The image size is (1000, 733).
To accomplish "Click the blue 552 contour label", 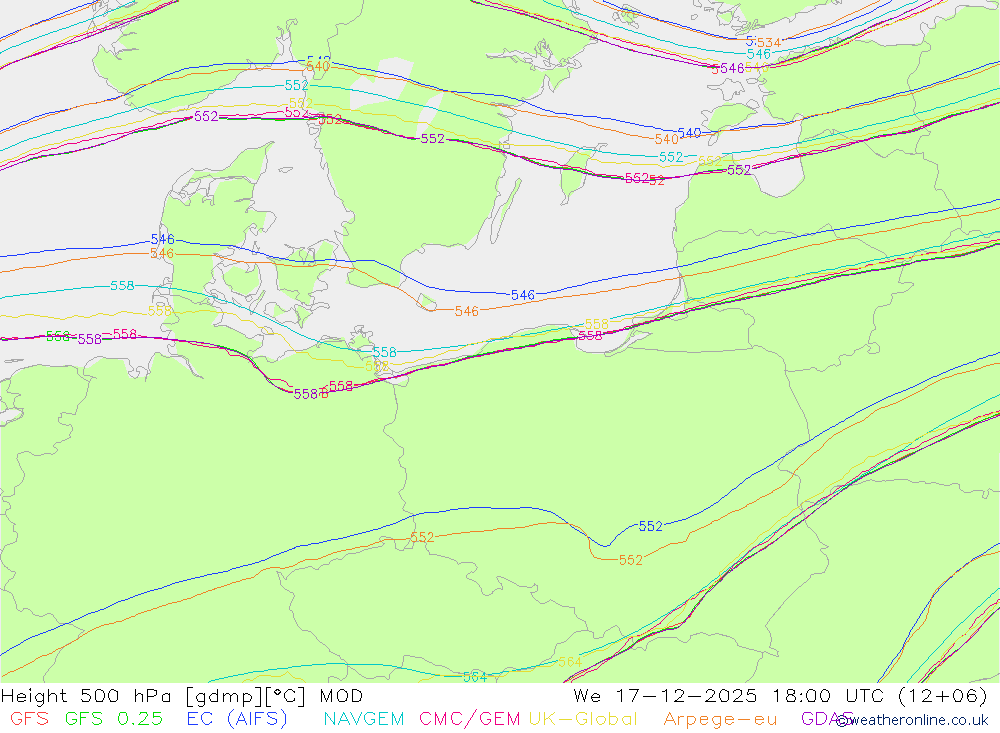I will [651, 526].
